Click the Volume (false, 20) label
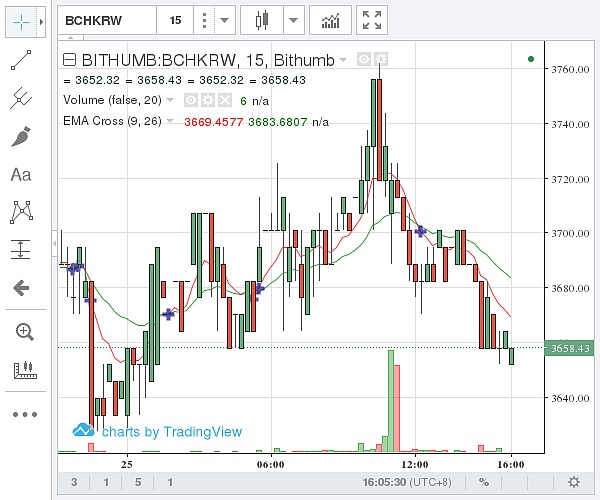Image resolution: width=600 pixels, height=500 pixels. point(112,100)
